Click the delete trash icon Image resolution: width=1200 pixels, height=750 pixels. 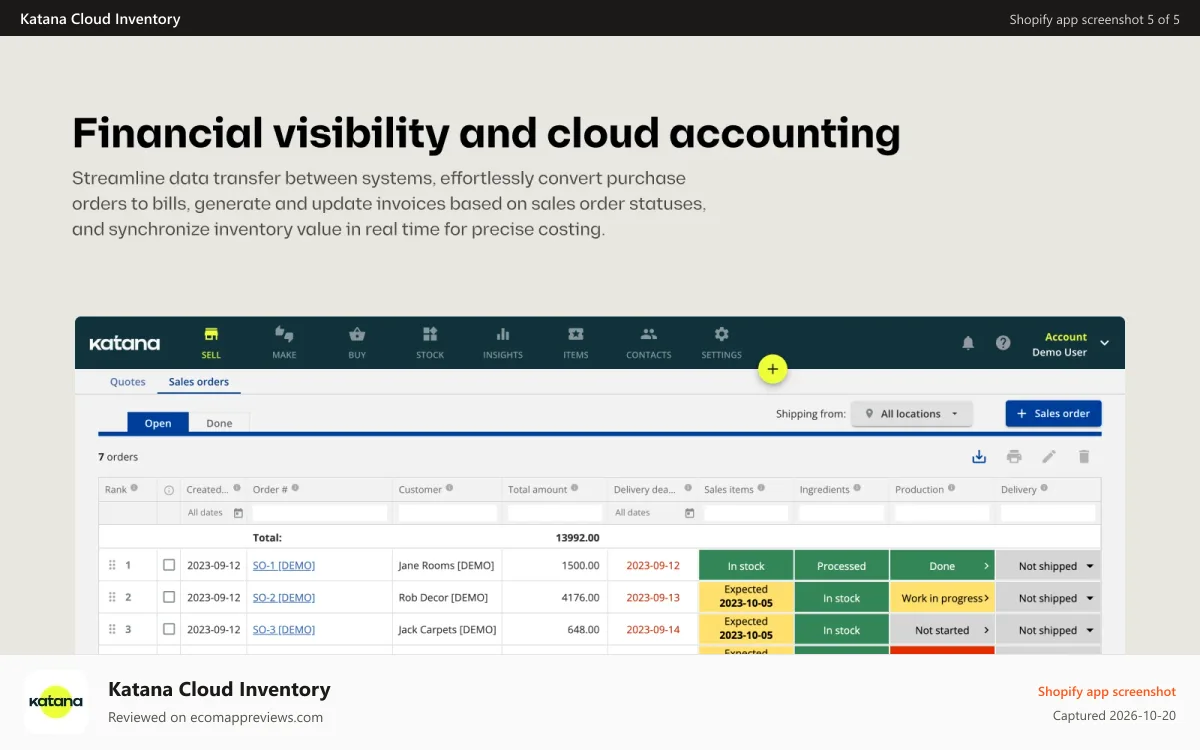pyautogui.click(x=1084, y=456)
